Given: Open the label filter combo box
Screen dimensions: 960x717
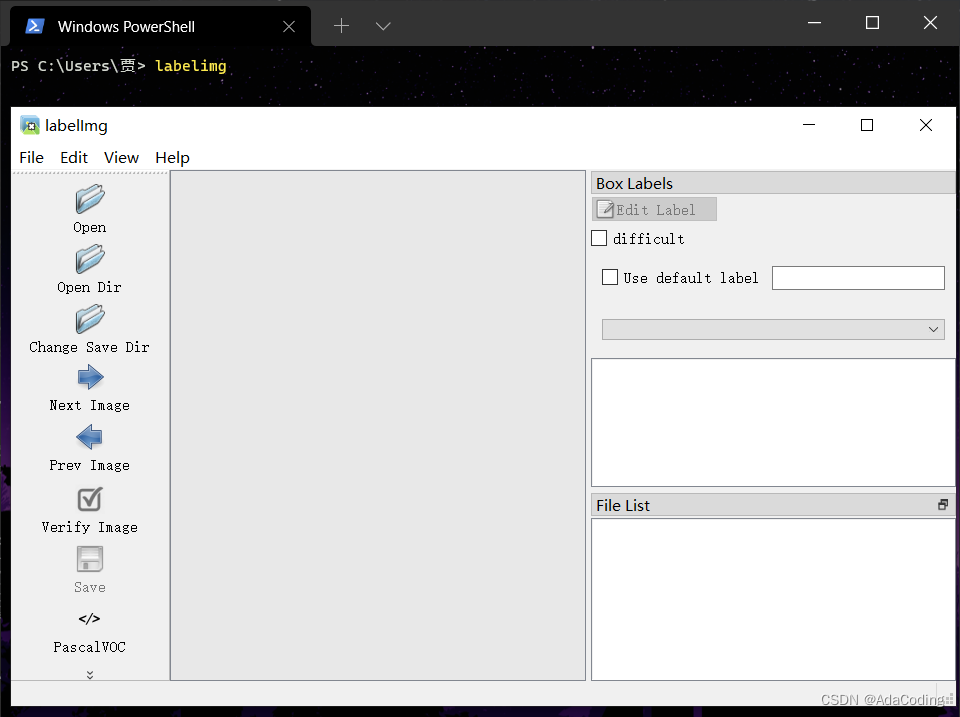Looking at the screenshot, I should [x=773, y=329].
